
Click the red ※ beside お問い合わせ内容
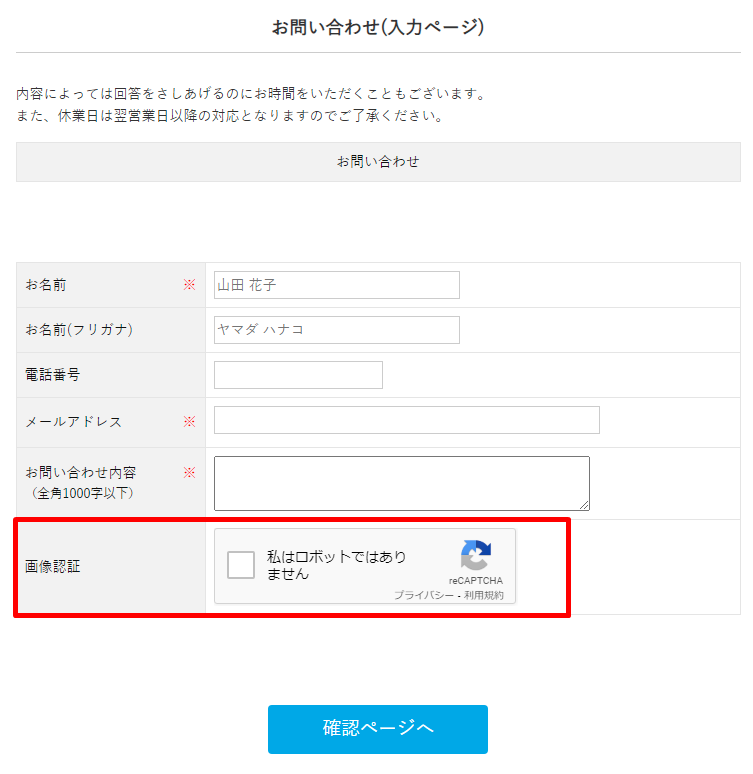coord(189,472)
